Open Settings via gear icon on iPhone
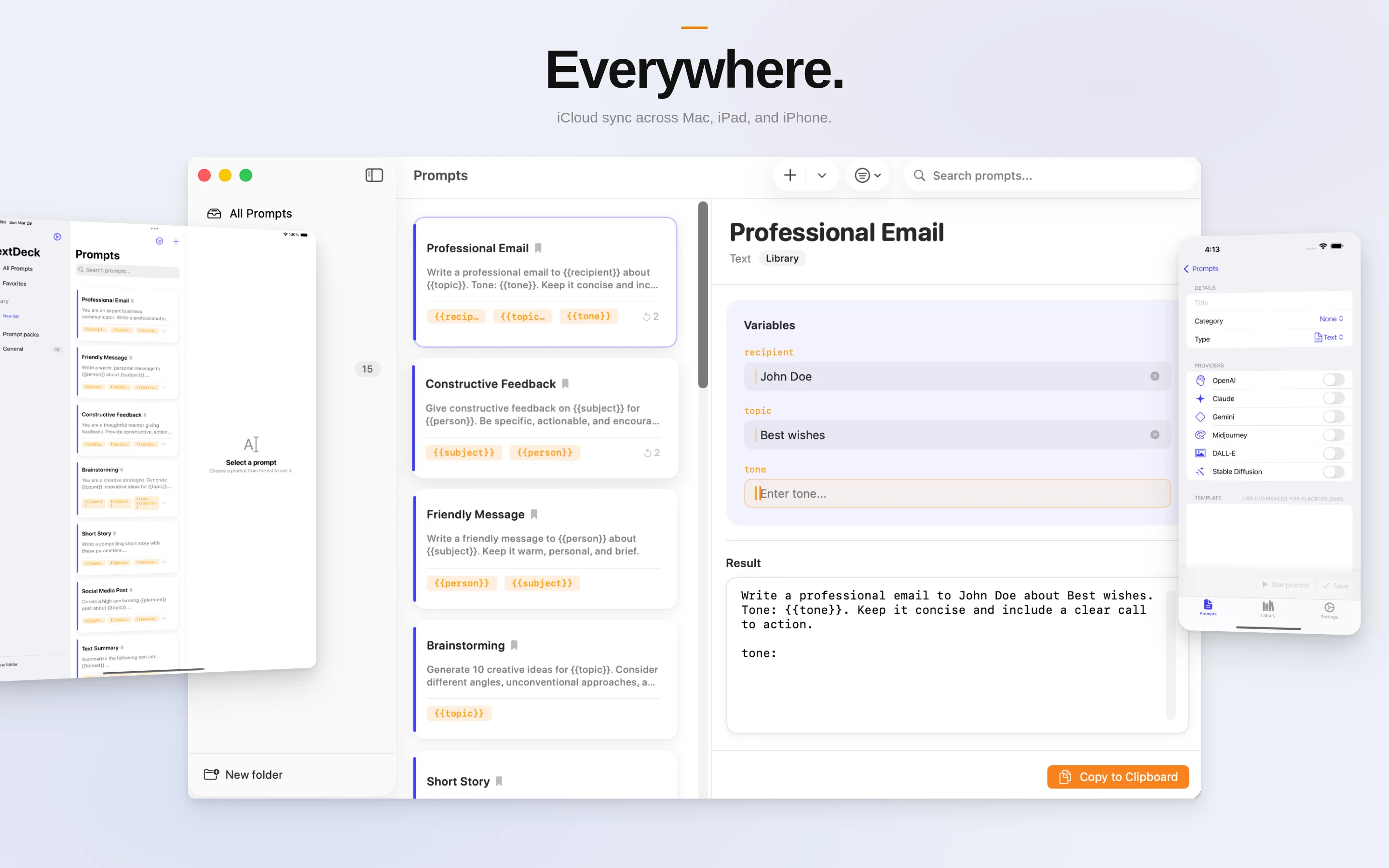The image size is (1389, 868). tap(1330, 608)
